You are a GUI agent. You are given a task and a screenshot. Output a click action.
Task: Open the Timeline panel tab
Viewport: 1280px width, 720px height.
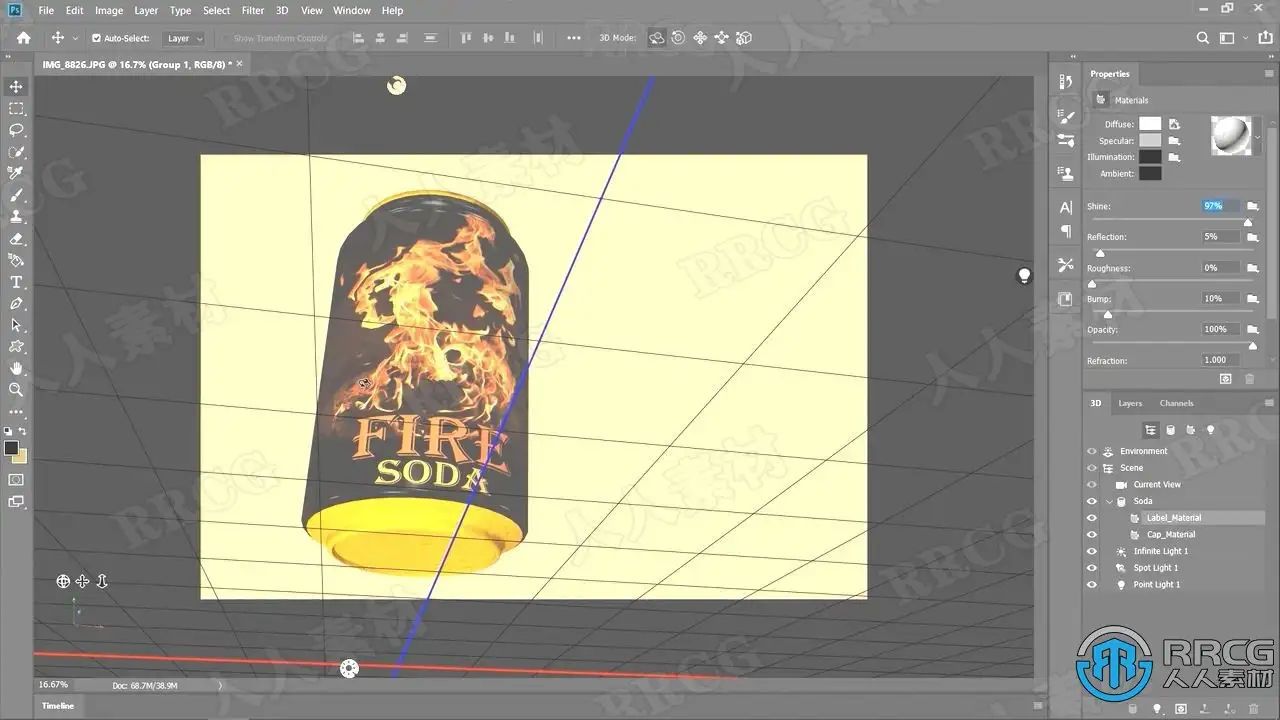pyautogui.click(x=57, y=706)
